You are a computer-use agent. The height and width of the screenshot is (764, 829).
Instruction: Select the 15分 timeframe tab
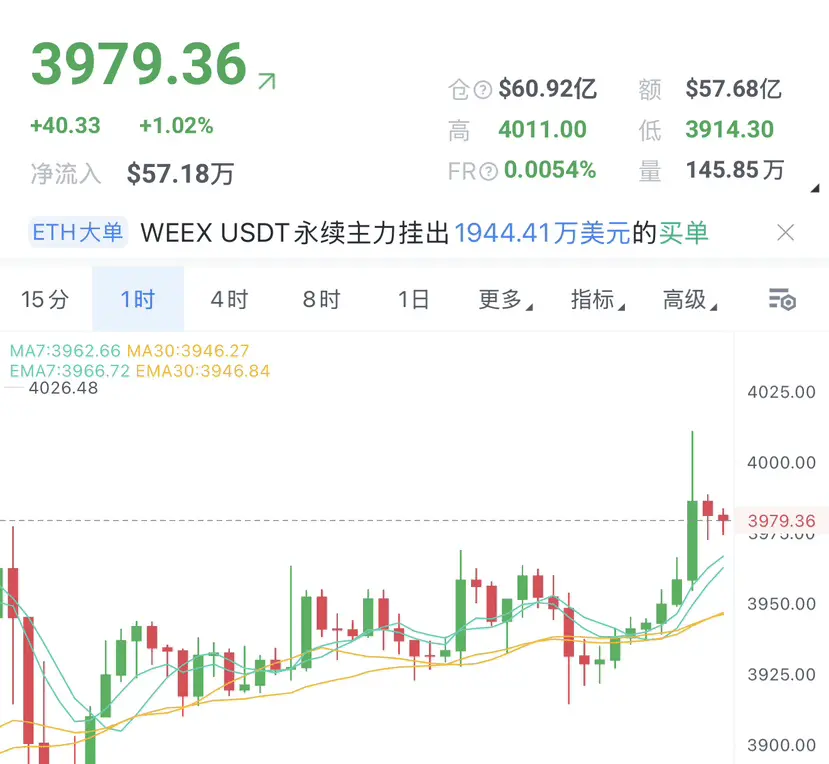[x=45, y=299]
